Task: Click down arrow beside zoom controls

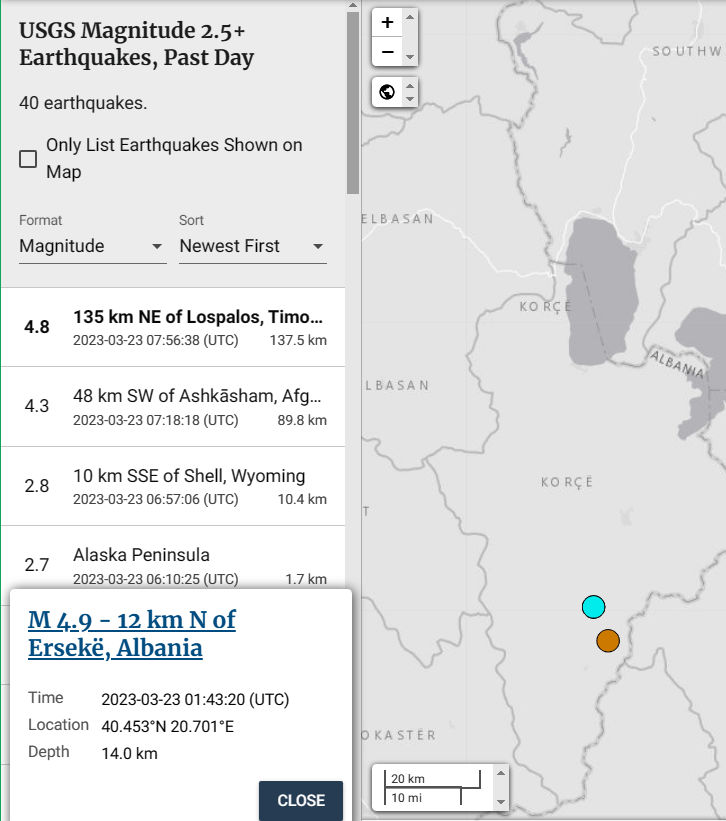Action: (409, 57)
